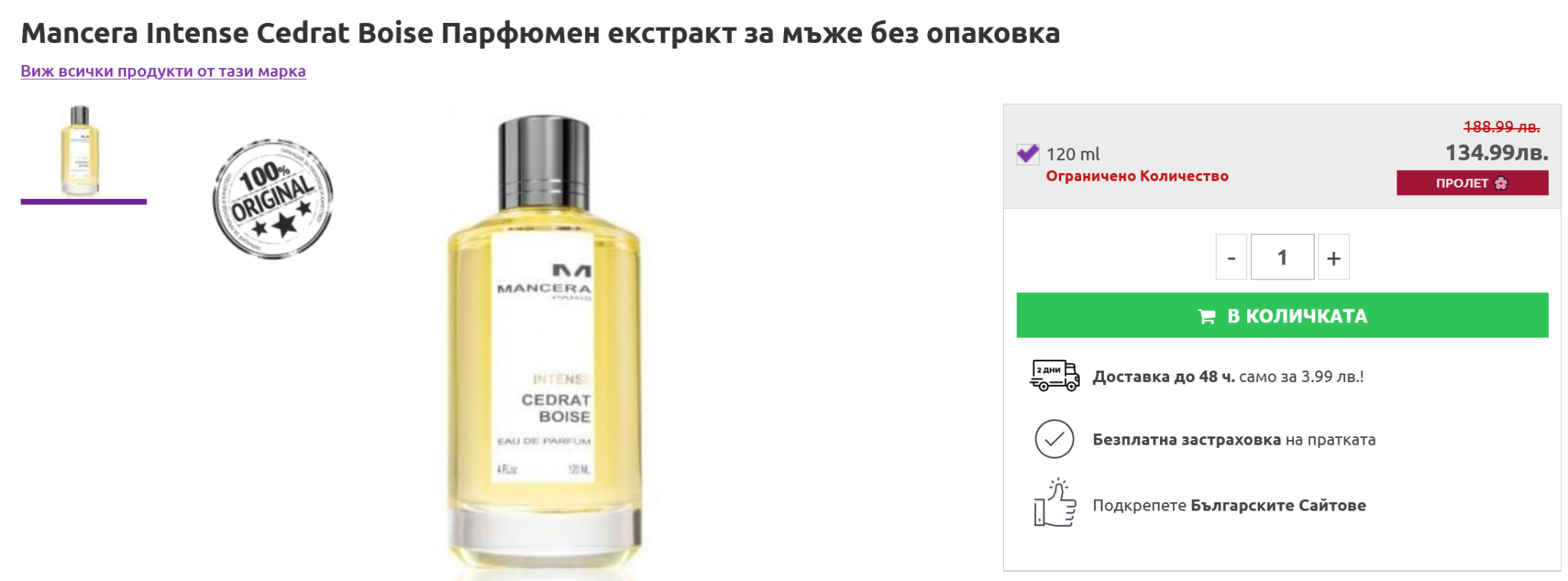Click the flower icon on ПРОЛЕТ badge

[1501, 183]
